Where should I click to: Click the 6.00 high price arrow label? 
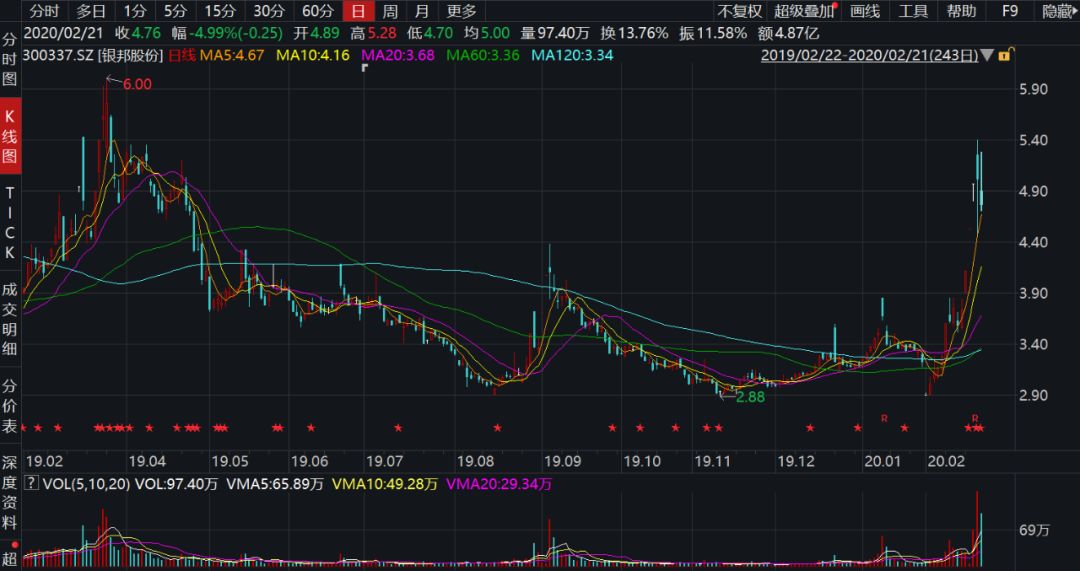point(136,84)
